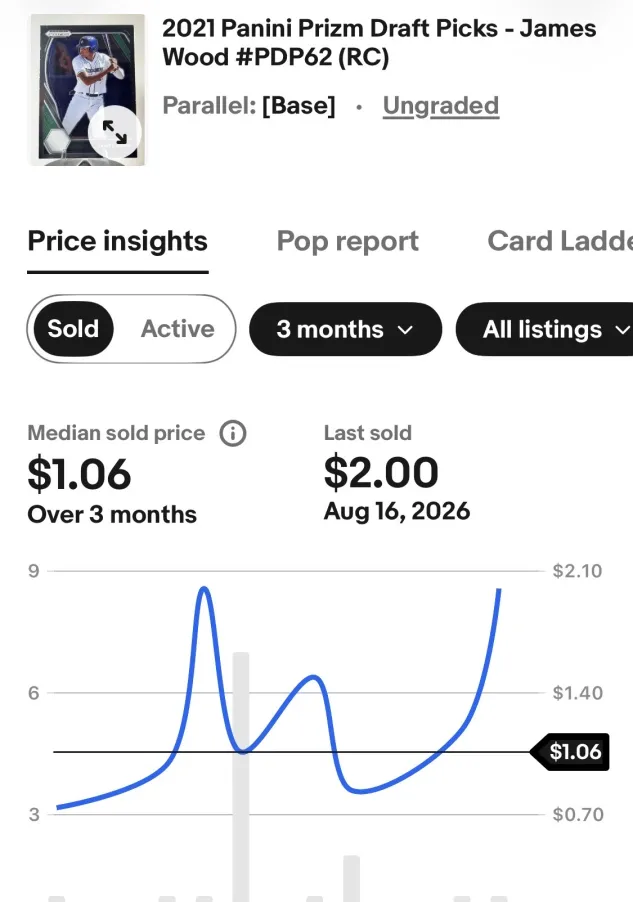Open the Pop report tab

click(348, 241)
